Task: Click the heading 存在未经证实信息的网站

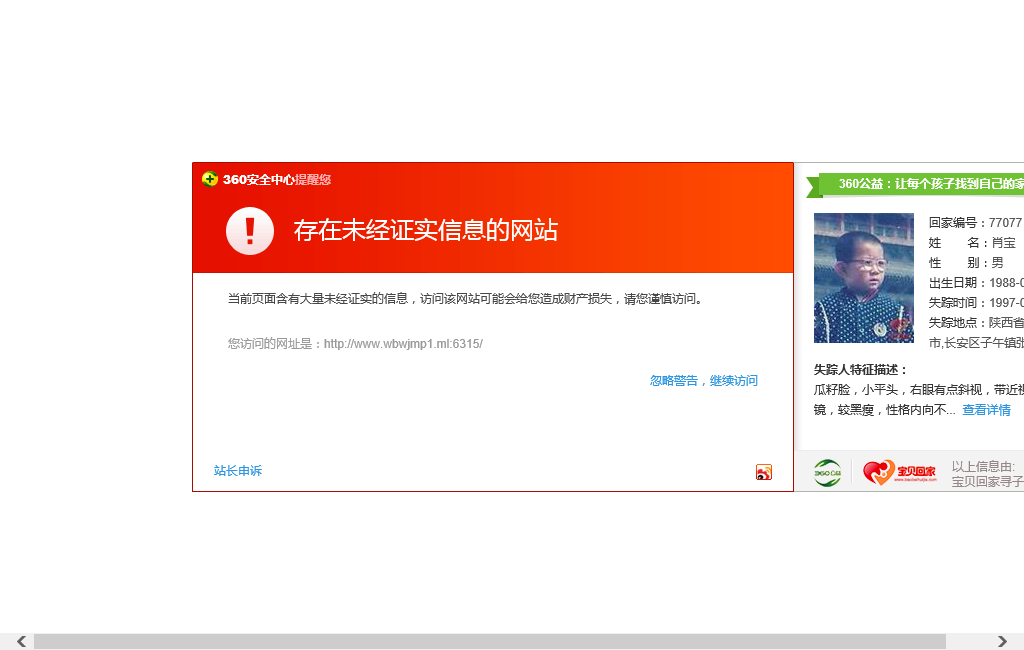Action: (x=426, y=231)
